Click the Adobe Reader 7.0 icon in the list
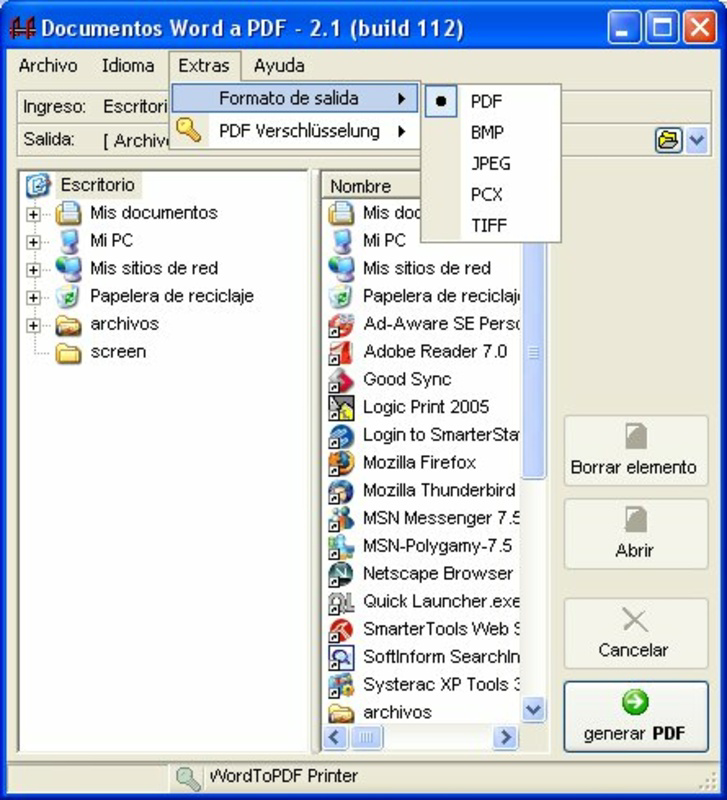Viewport: 727px width, 800px height. [341, 353]
